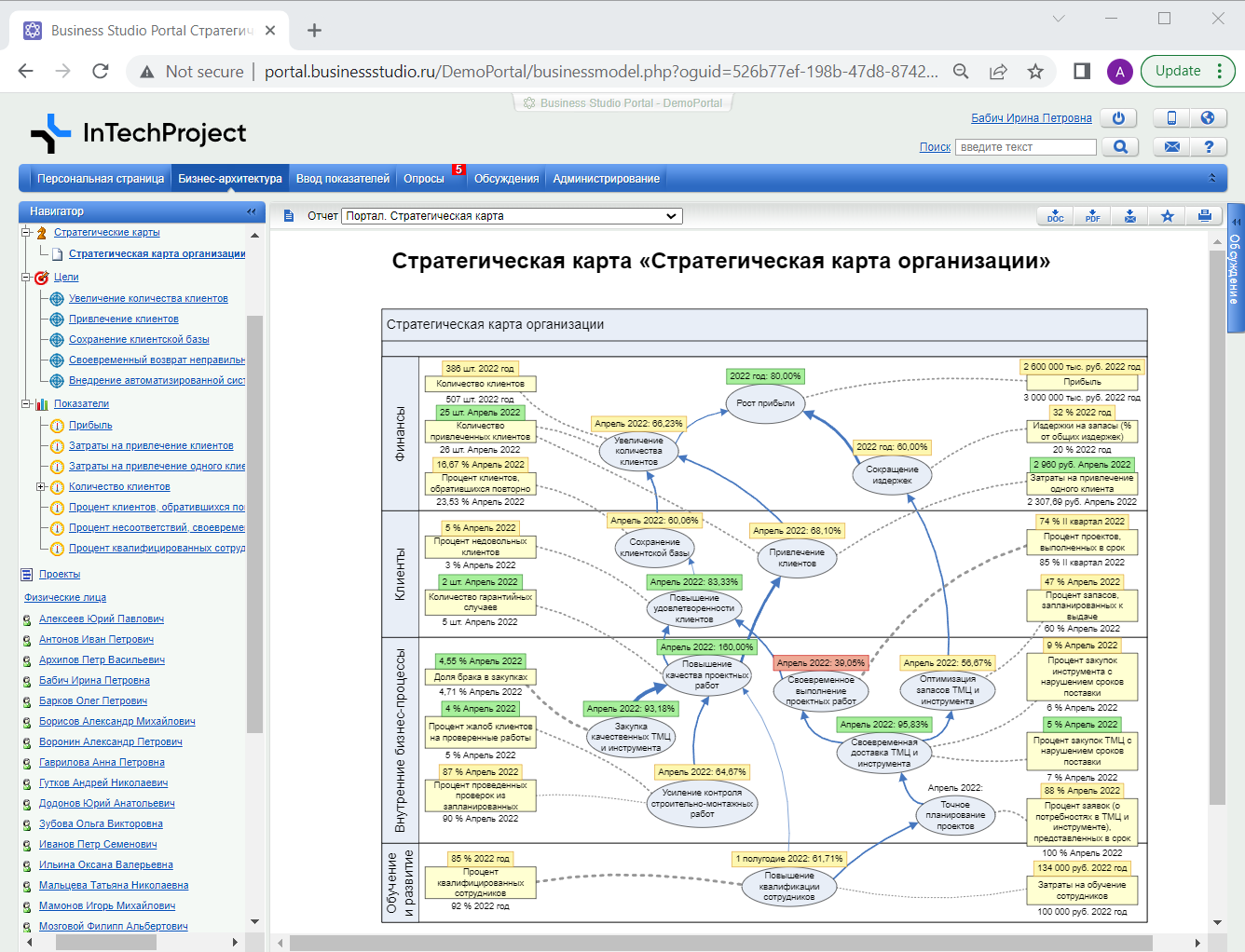Open help with the question mark icon
This screenshot has height=952, width=1245.
point(1209,147)
